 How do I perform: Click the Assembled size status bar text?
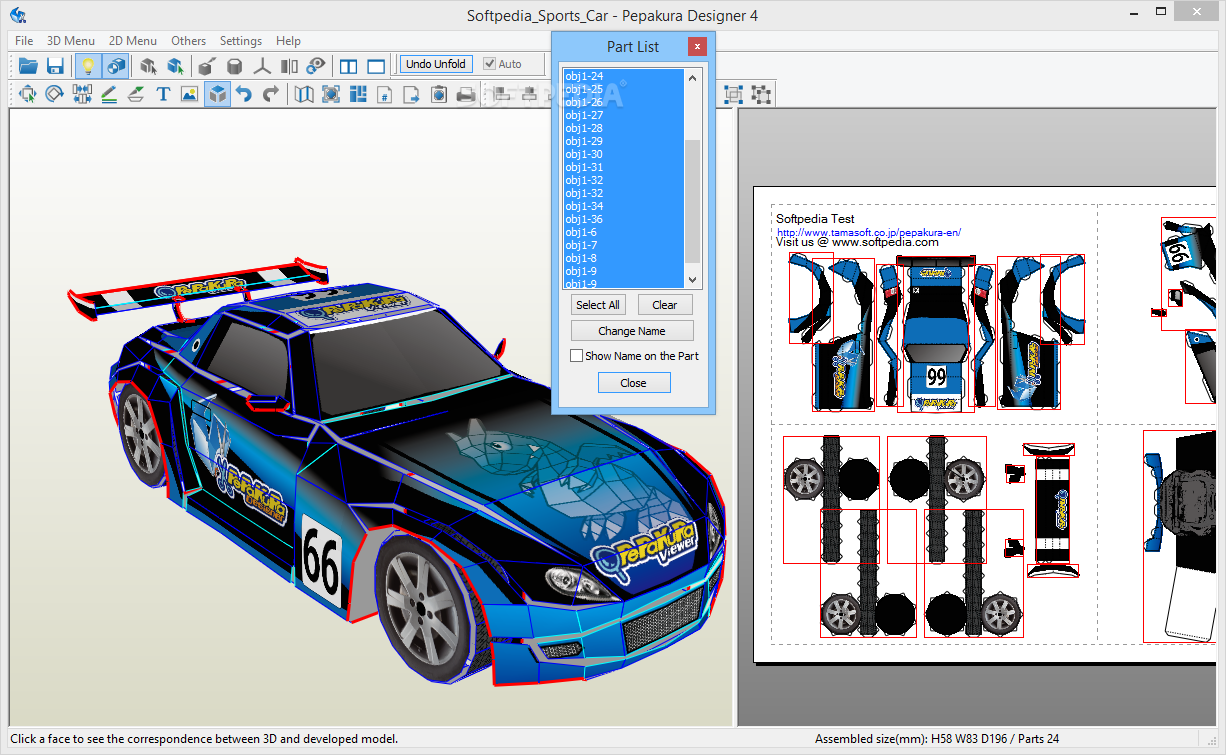click(937, 739)
